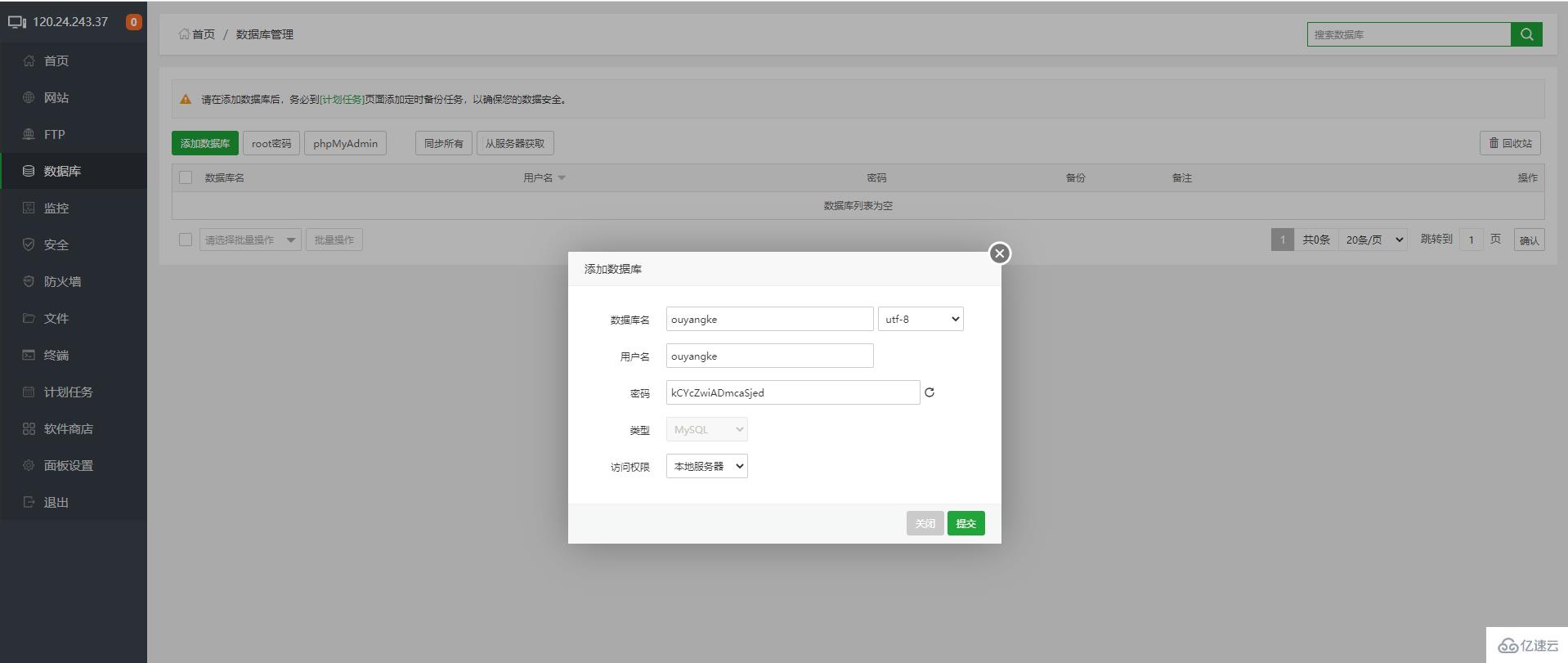Open the 20条/页 page size dropdown
The image size is (1568, 663).
[x=1373, y=240]
